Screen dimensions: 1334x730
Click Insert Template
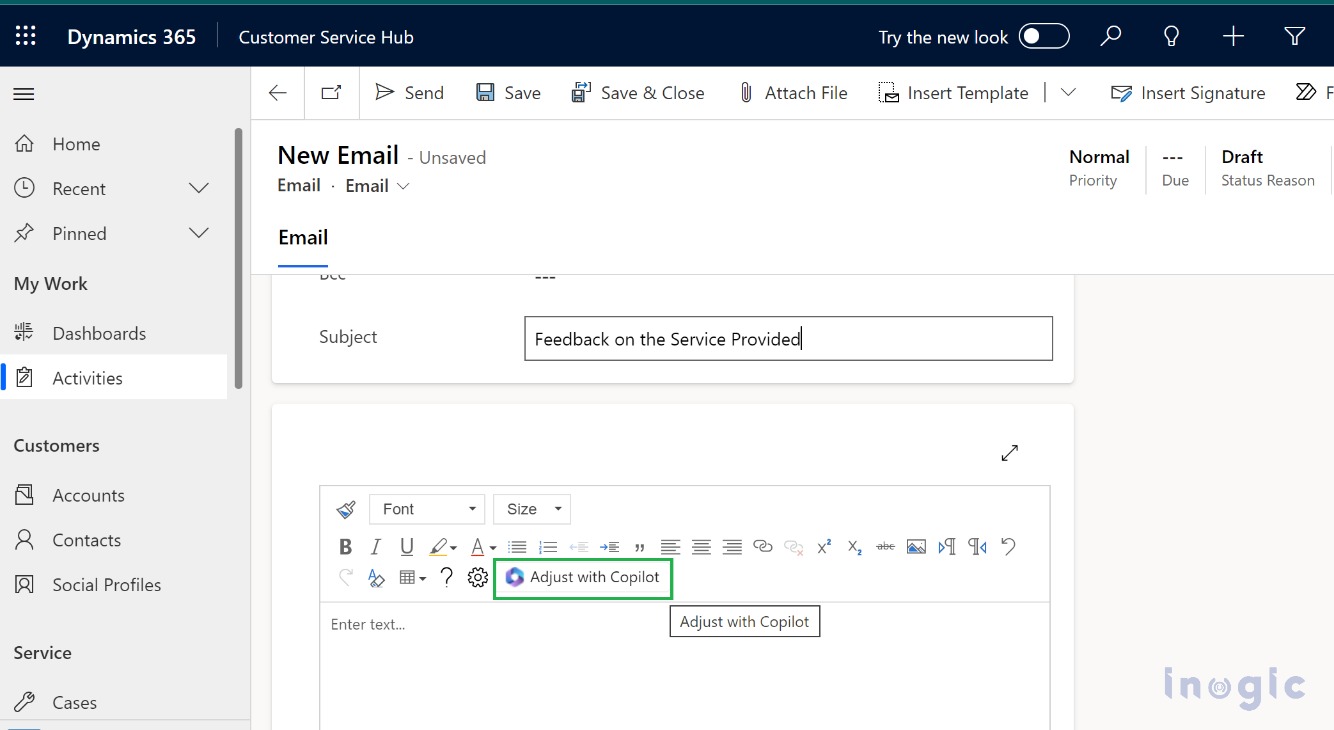coord(953,93)
